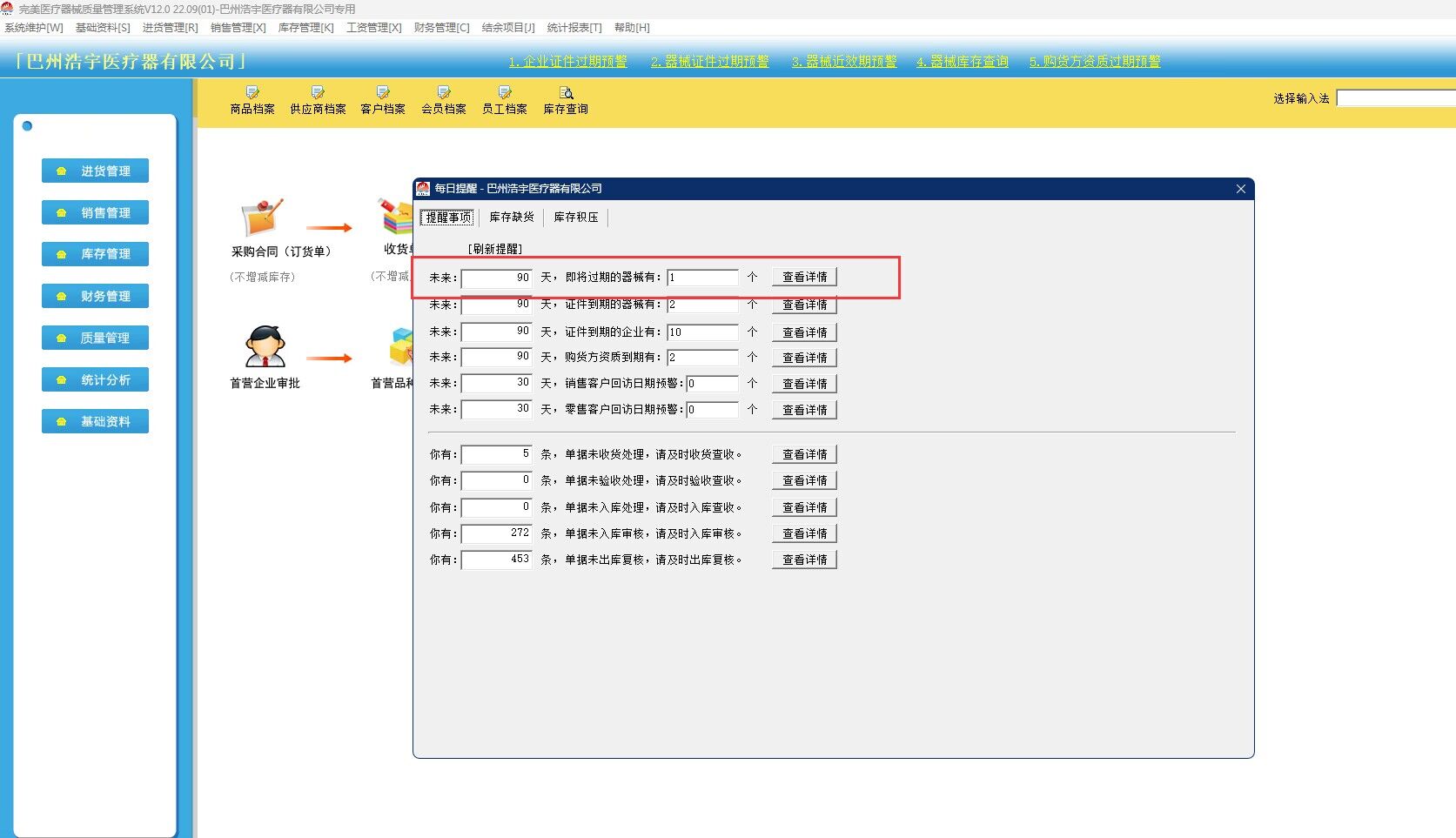Screen dimensions: 1456x838
Task: Click the days field for 证件到期的企业
Action: [x=496, y=332]
